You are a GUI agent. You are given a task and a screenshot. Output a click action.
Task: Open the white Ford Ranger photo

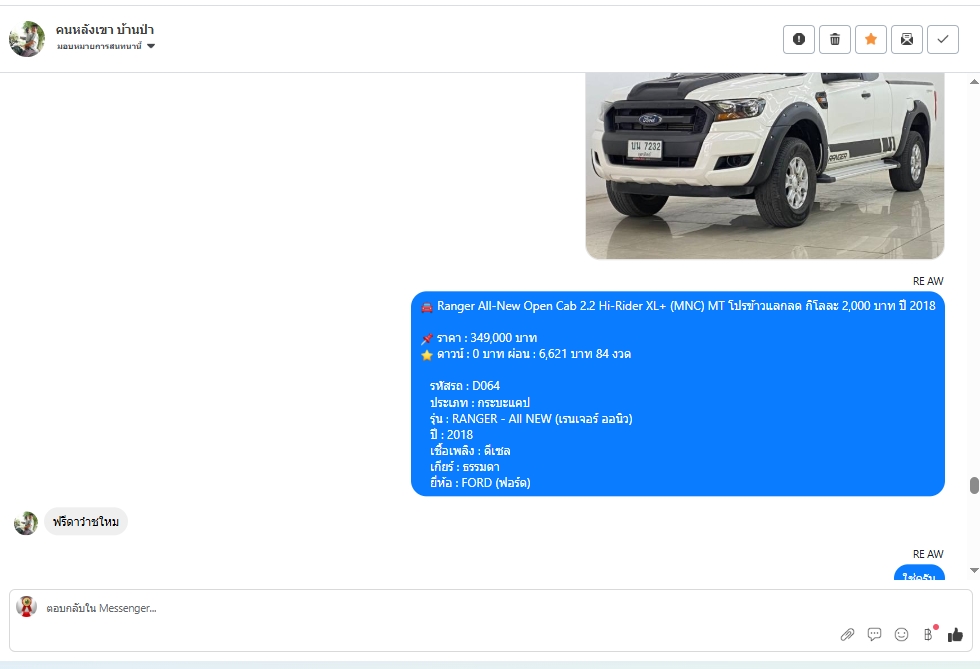(764, 166)
